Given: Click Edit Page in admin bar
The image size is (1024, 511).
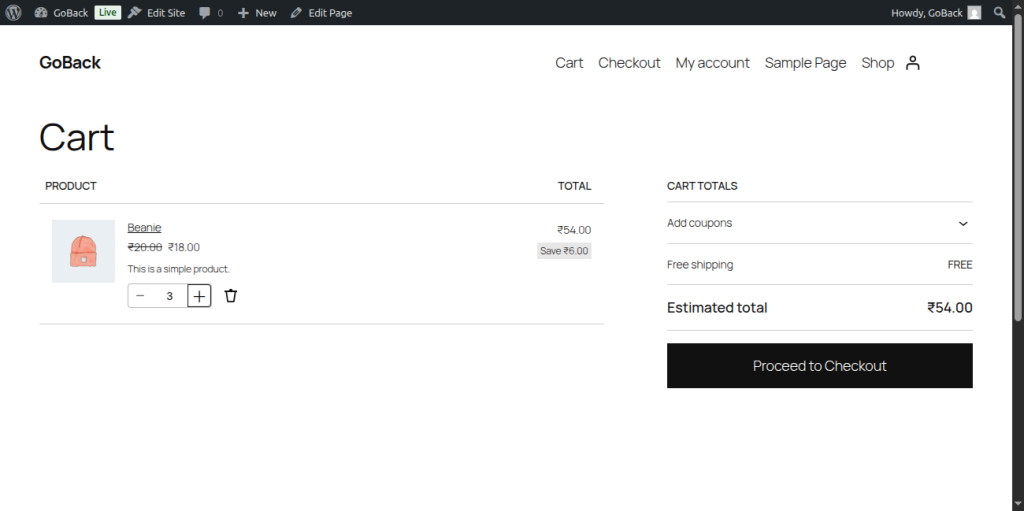Looking at the screenshot, I should coord(321,12).
